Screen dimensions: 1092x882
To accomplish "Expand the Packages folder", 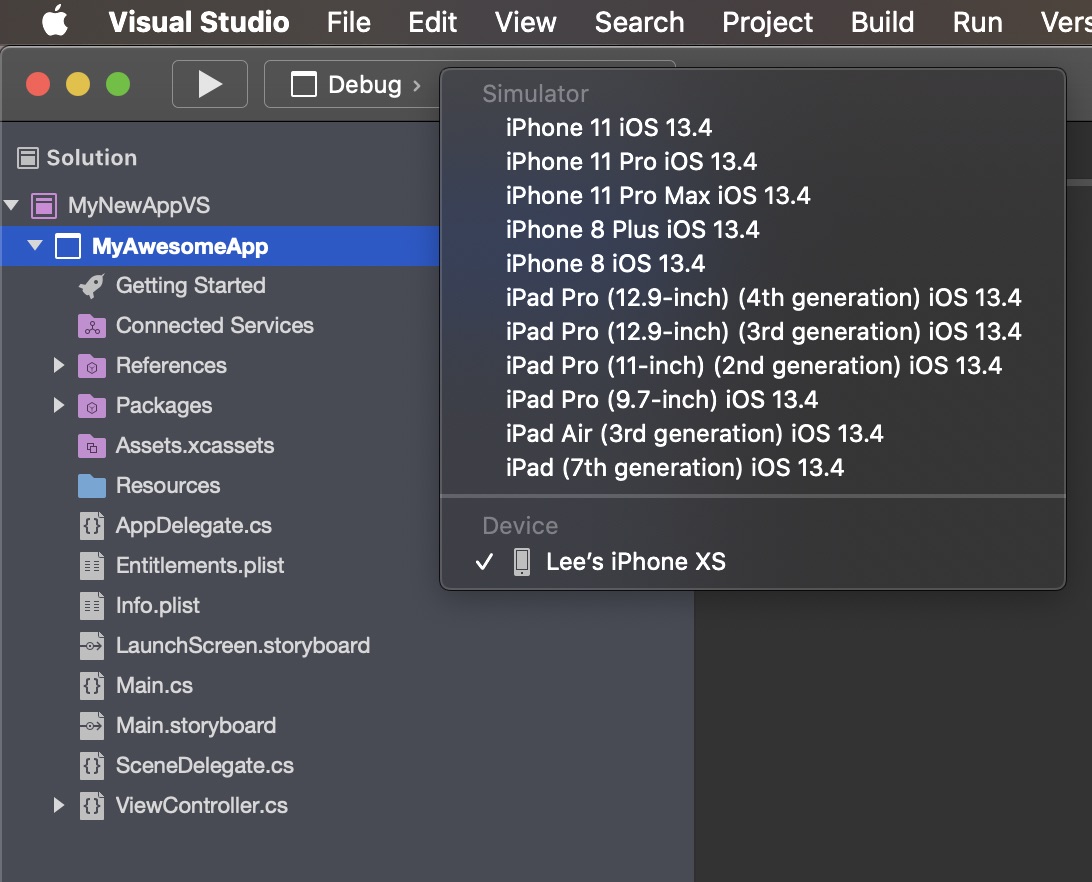I will pos(59,405).
